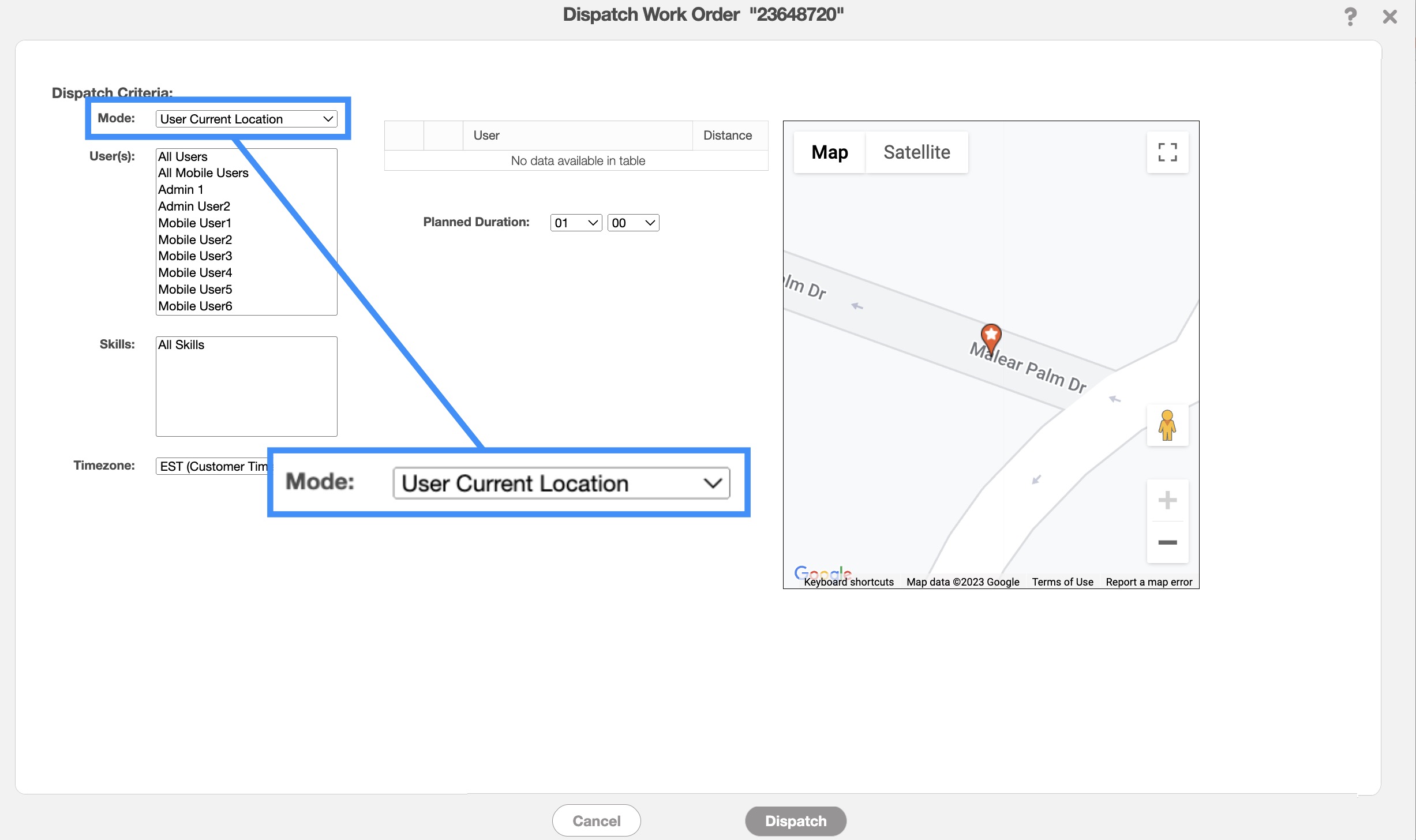Click the help question mark icon
Screen dimensions: 1416x840
1350,16
